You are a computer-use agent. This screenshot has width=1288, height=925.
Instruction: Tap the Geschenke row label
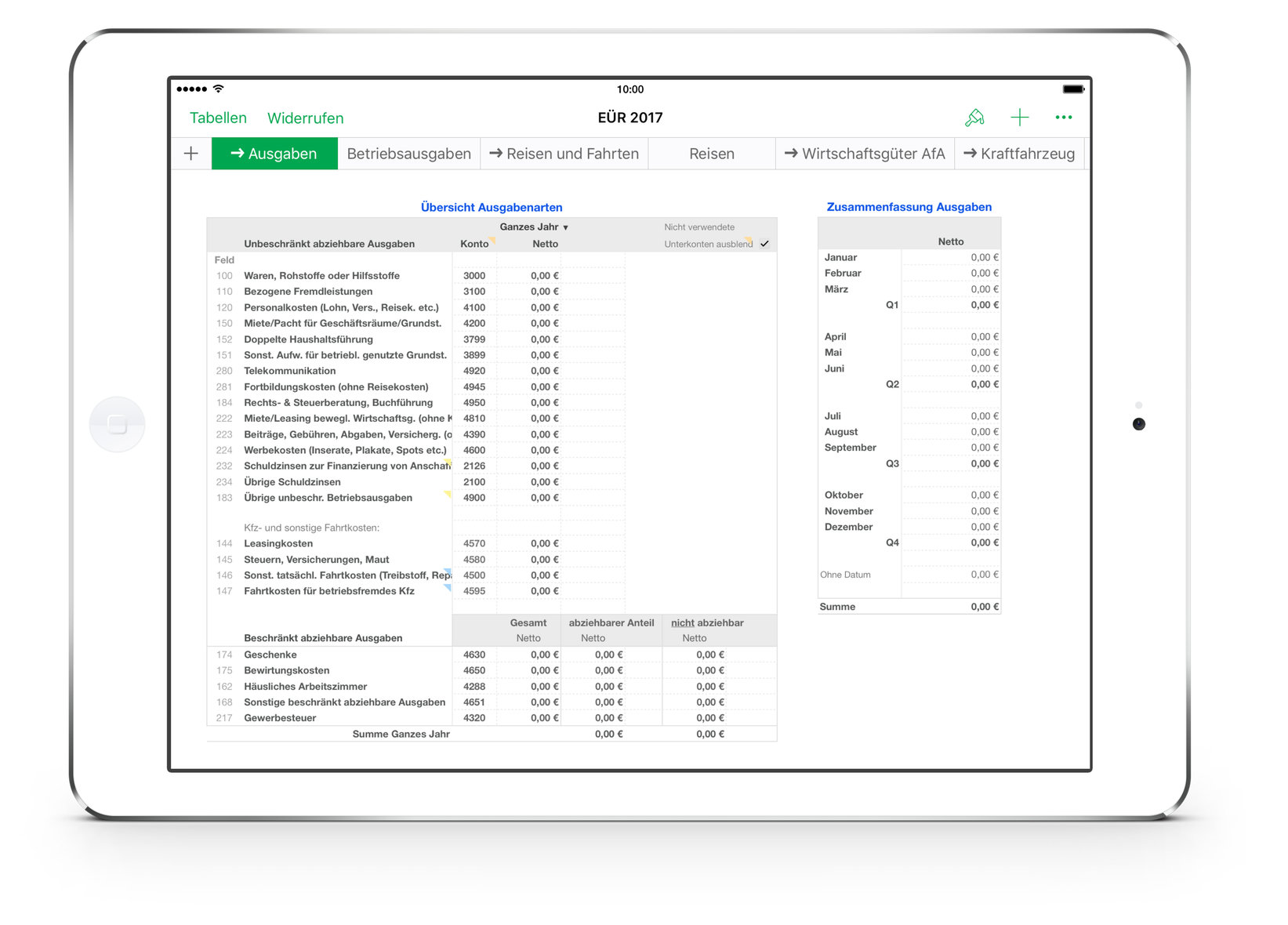click(270, 655)
